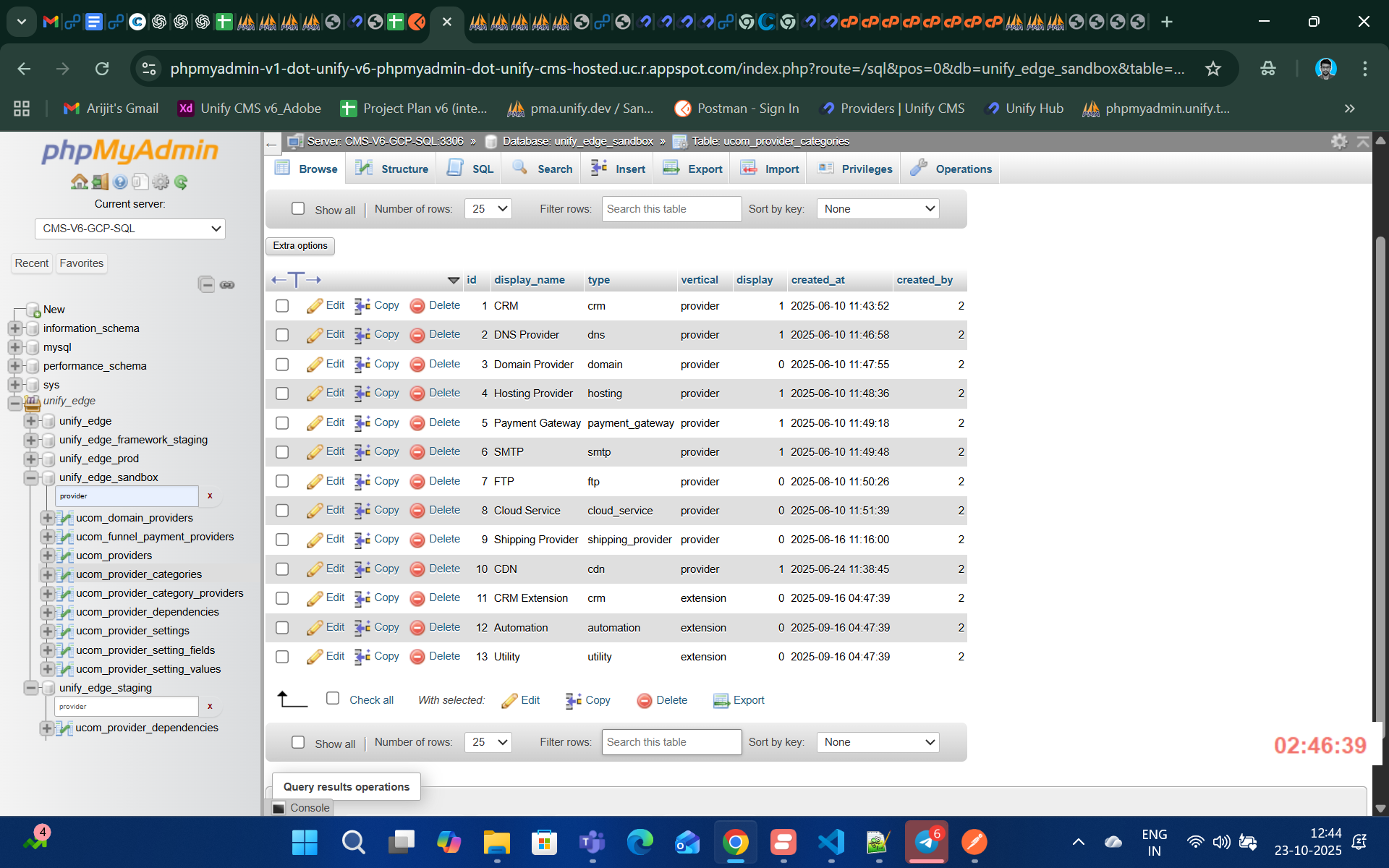
Task: Click the Extra options button
Action: point(300,246)
